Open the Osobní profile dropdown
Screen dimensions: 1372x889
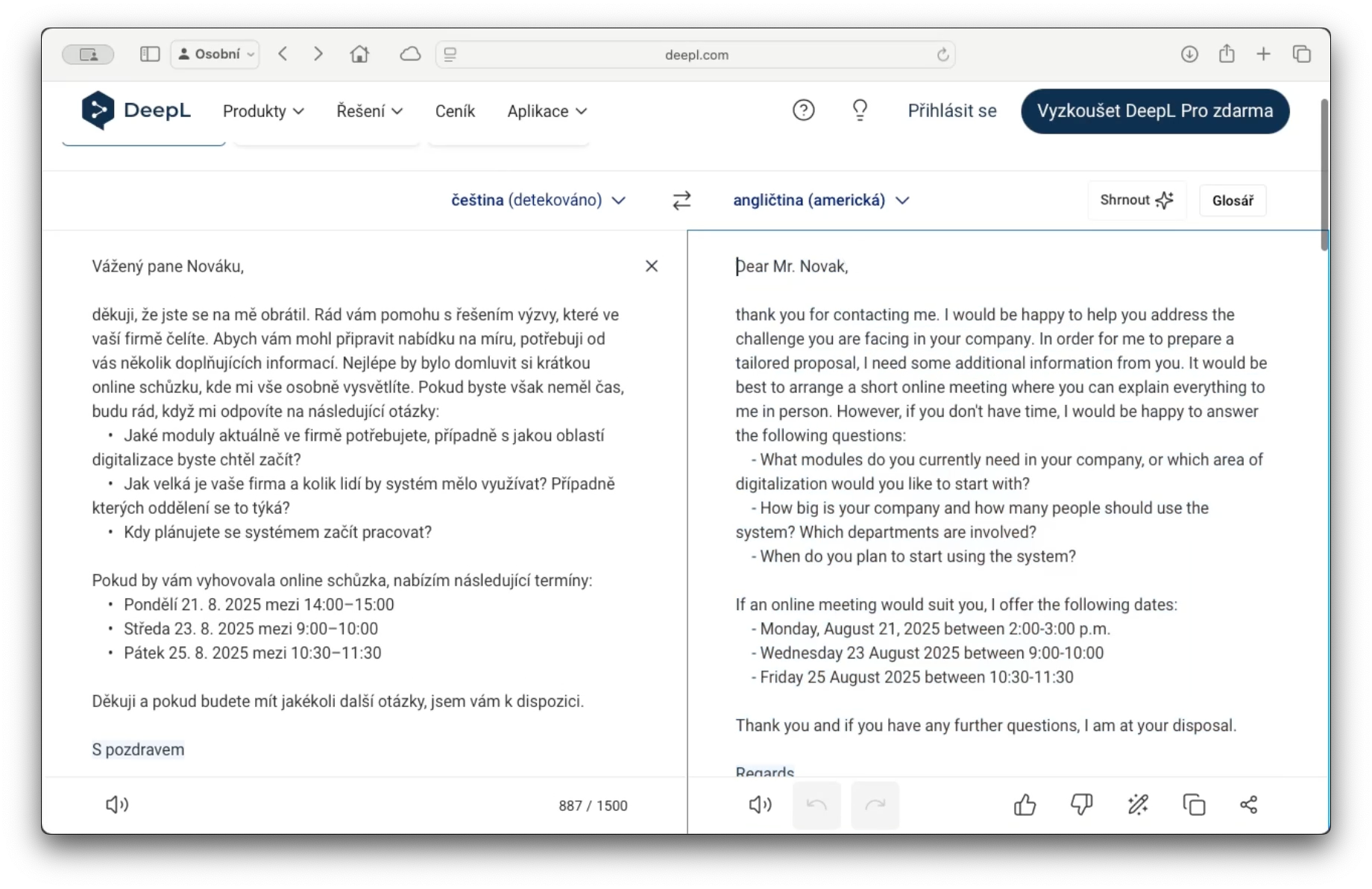(215, 54)
